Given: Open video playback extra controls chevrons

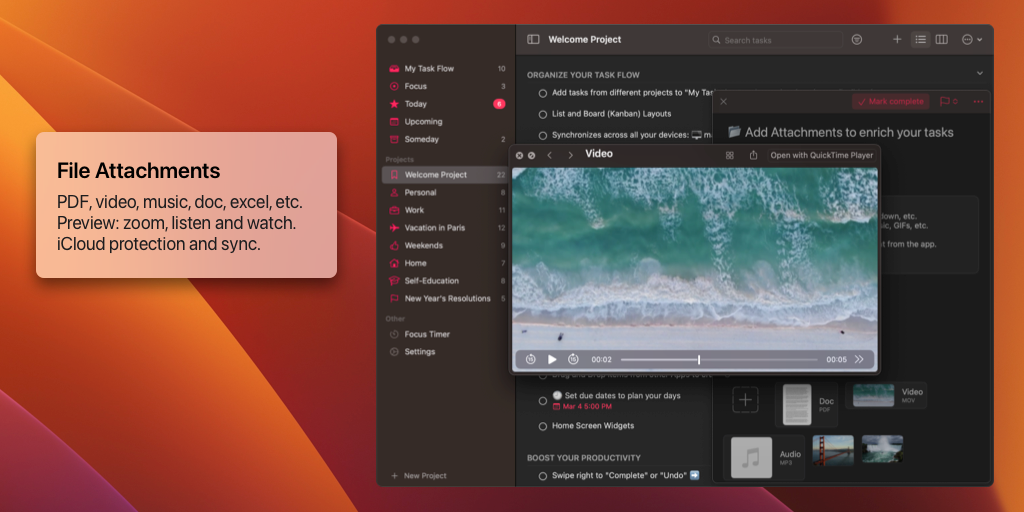Looking at the screenshot, I should (x=859, y=359).
